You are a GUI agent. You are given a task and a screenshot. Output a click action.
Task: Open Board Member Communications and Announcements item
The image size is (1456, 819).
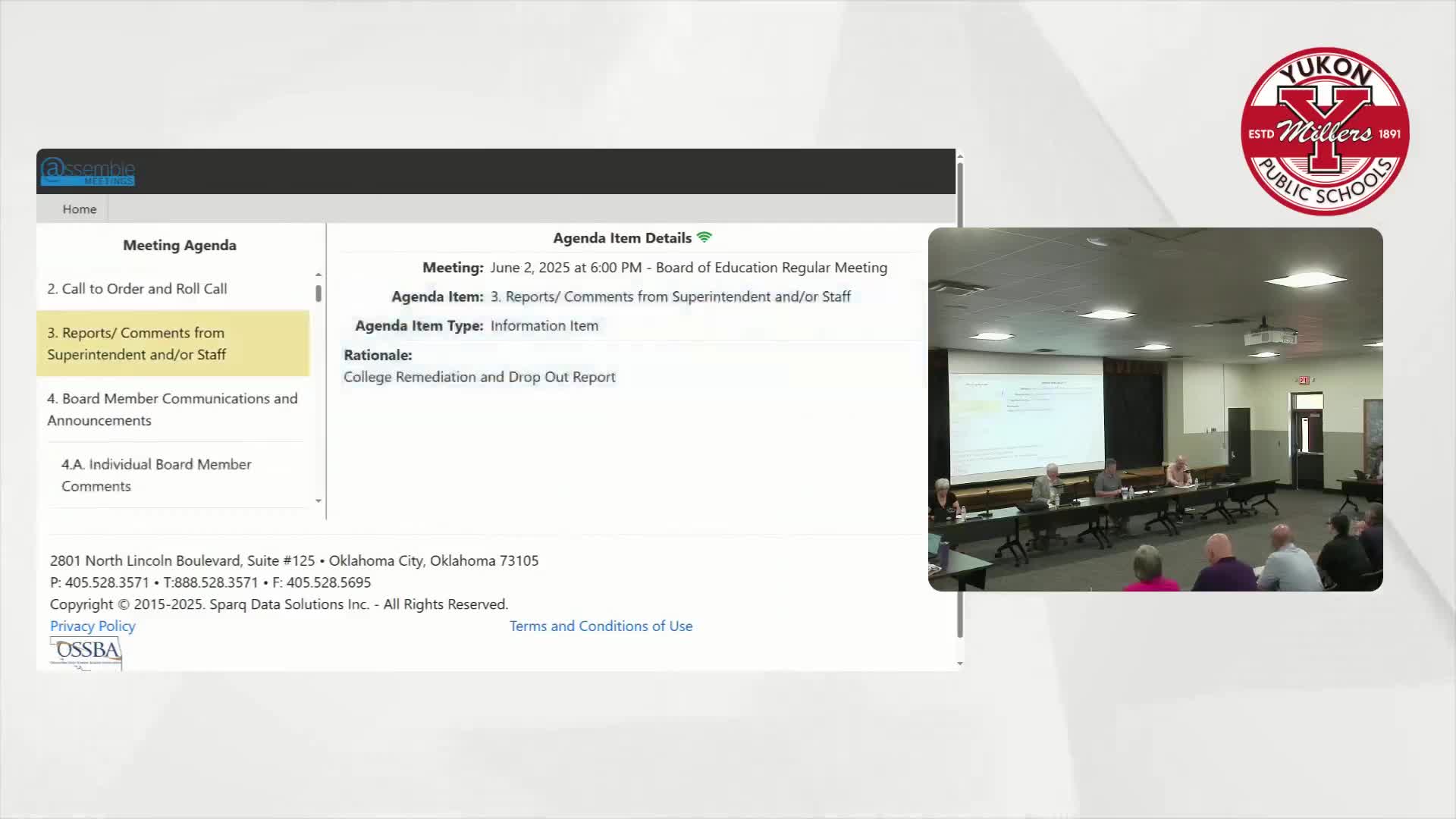(x=172, y=409)
